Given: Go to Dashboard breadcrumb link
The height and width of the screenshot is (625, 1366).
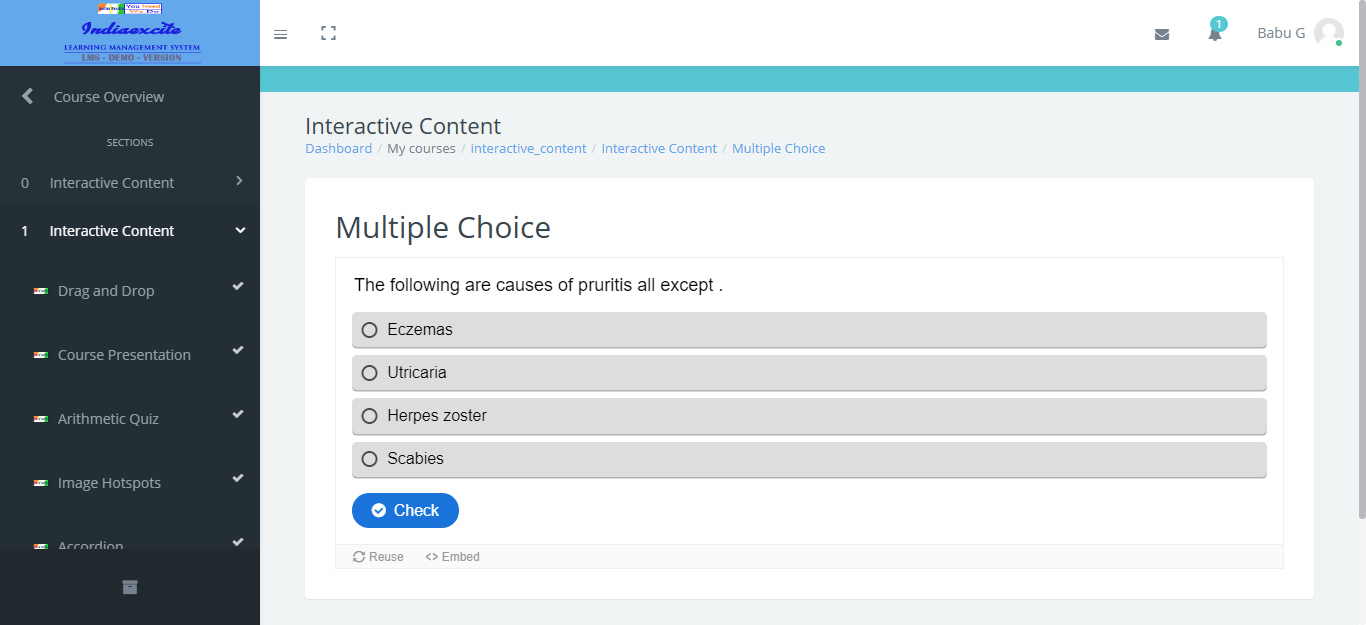Looking at the screenshot, I should pyautogui.click(x=338, y=148).
